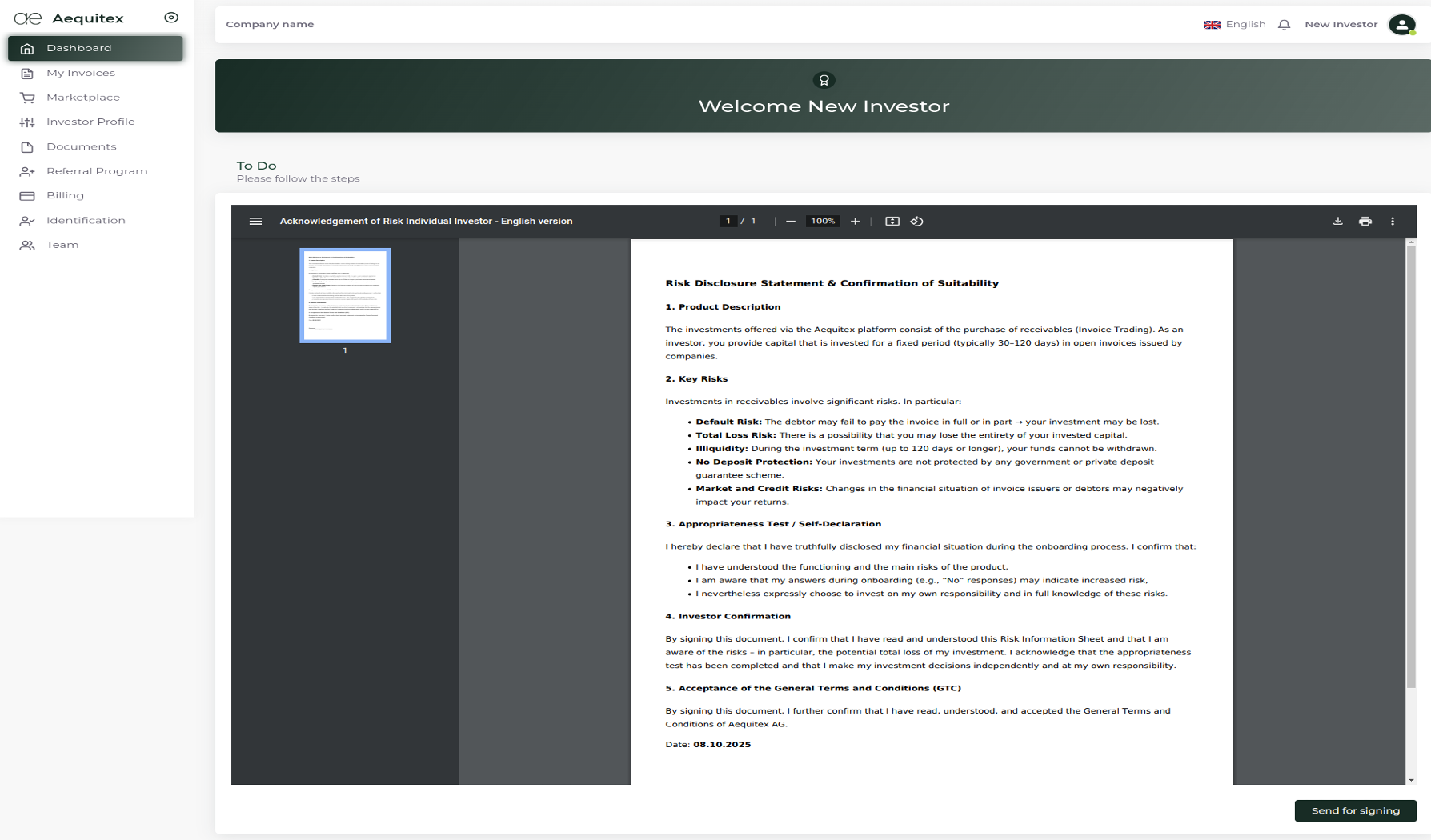The width and height of the screenshot is (1431, 840).
Task: Click 'Welcome New Investor' banner text
Action: [824, 106]
